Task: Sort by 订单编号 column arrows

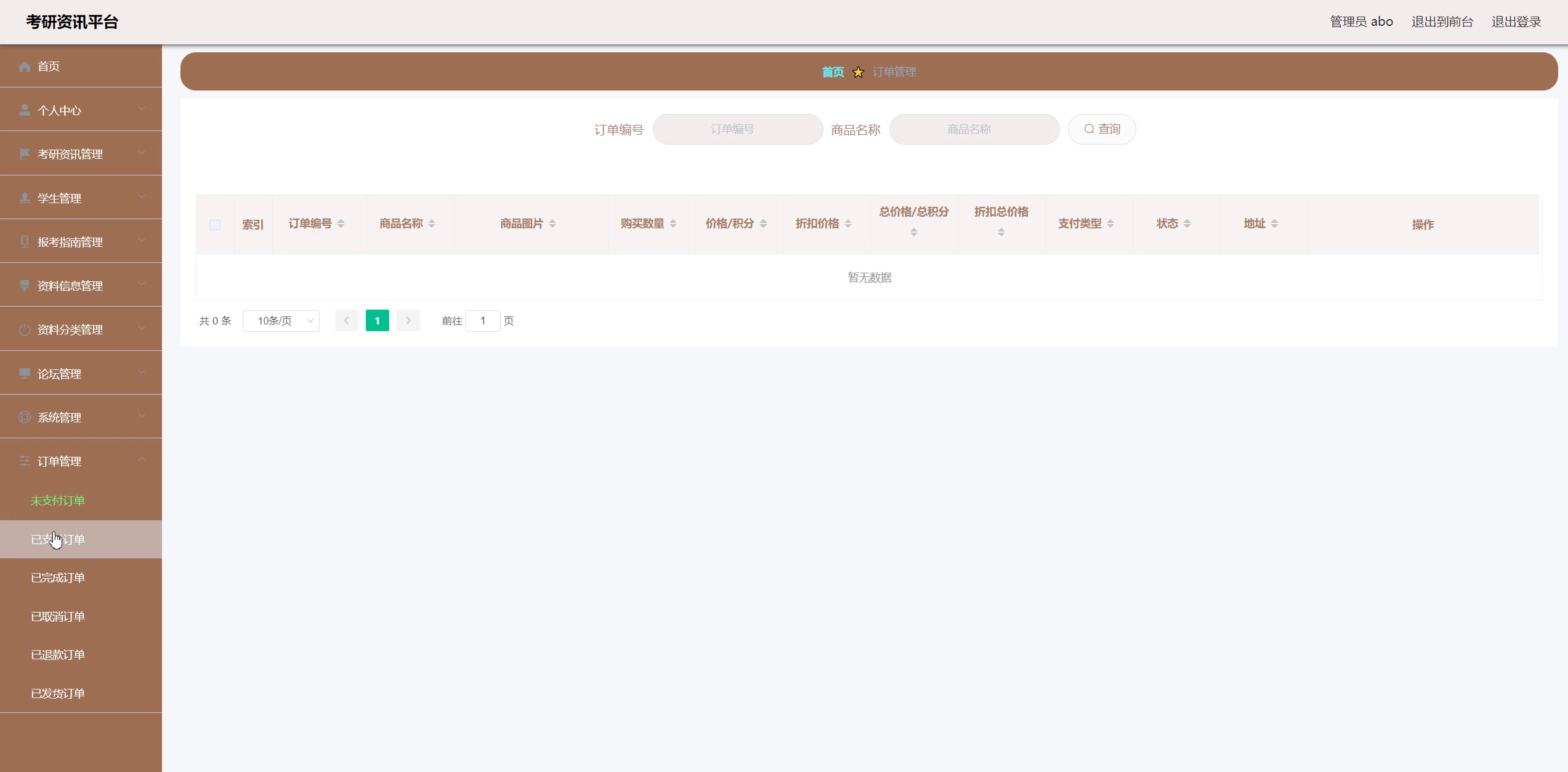Action: click(x=341, y=223)
